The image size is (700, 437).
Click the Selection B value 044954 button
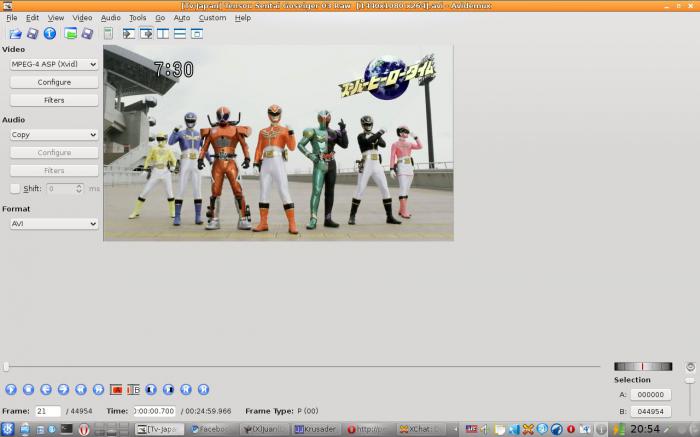pyautogui.click(x=650, y=412)
